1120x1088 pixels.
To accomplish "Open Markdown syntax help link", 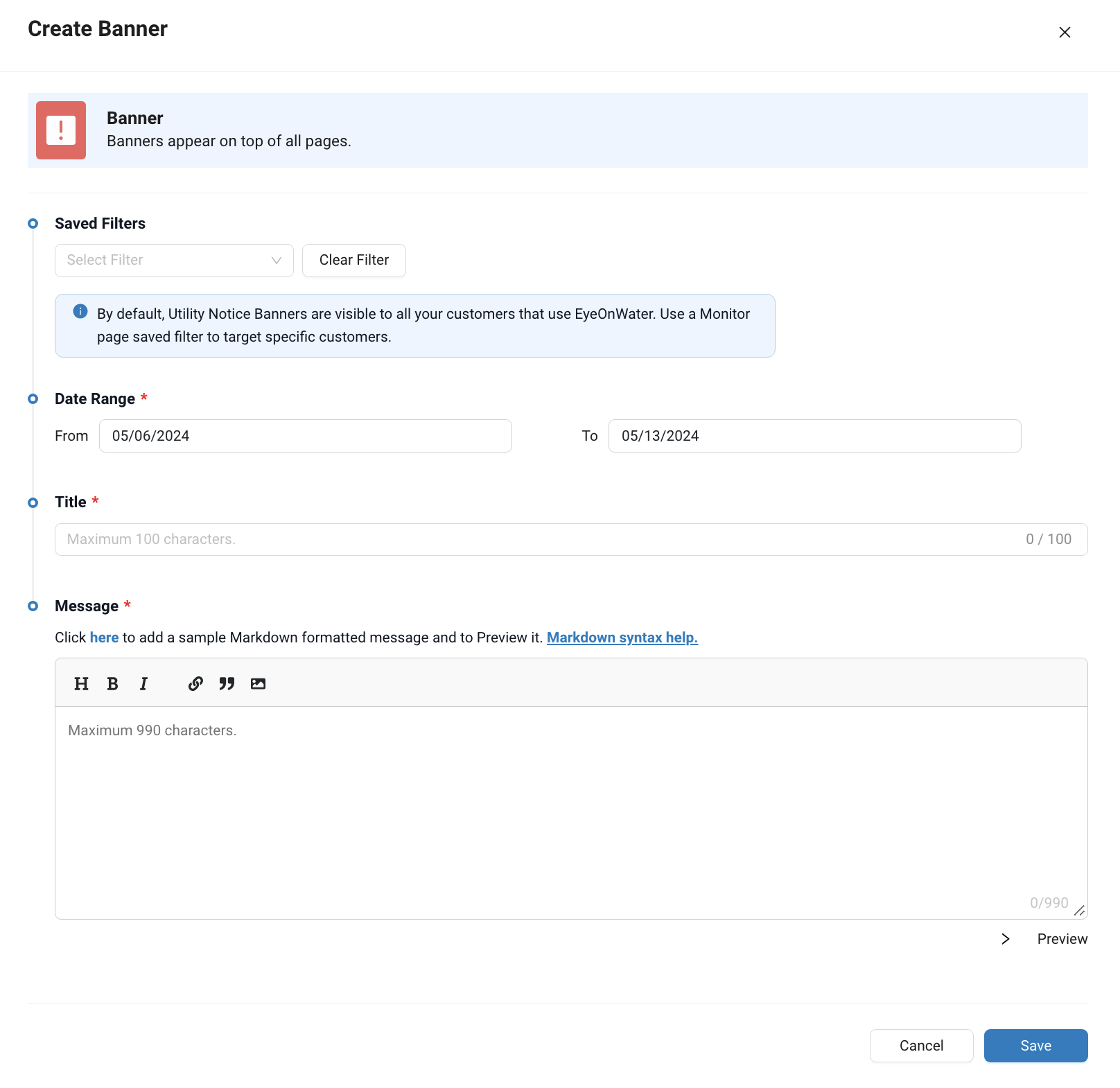I will click(622, 638).
